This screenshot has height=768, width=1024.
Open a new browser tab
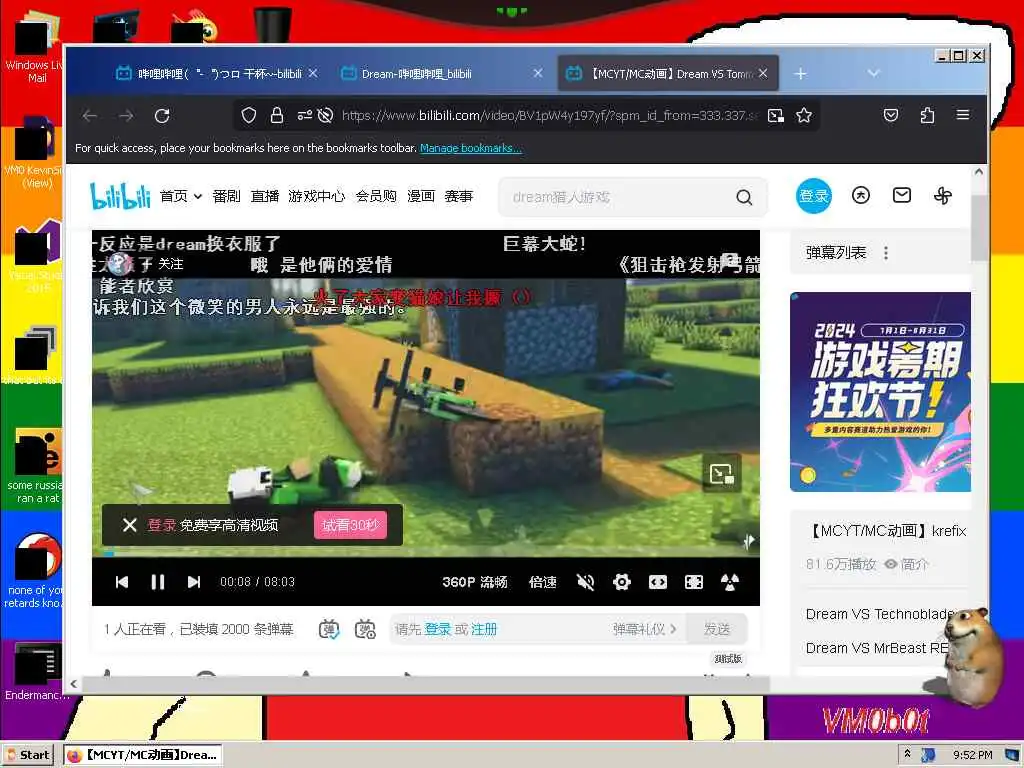point(801,74)
